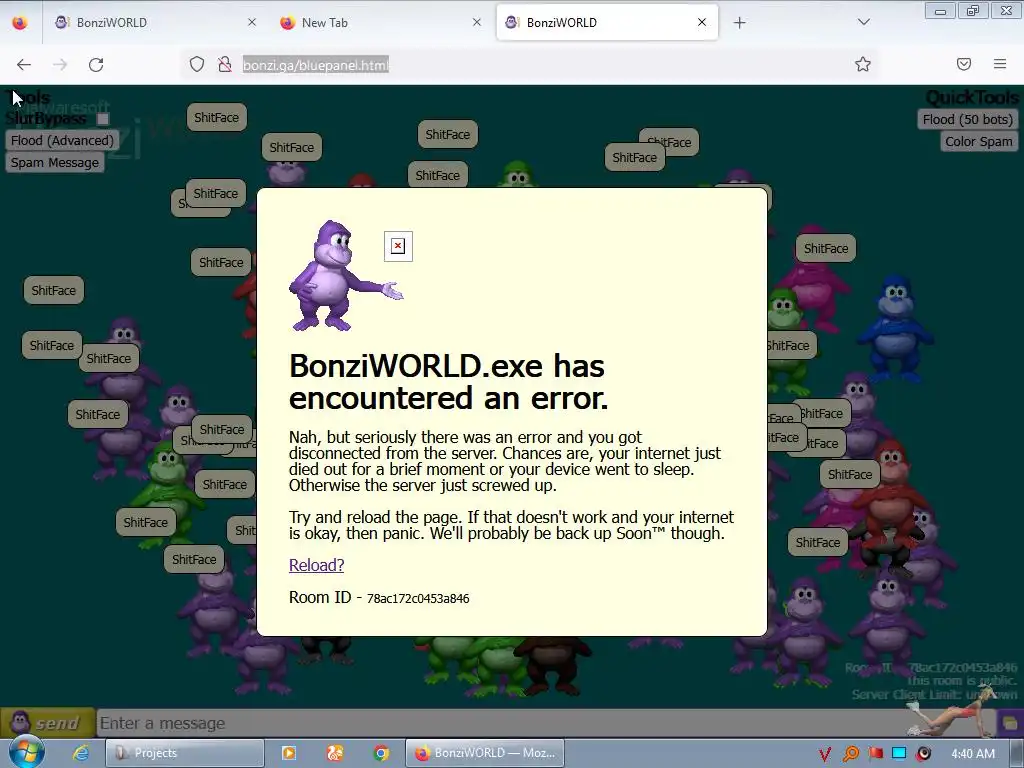This screenshot has width=1024, height=768.
Task: Open the Projects taskbar window
Action: pos(185,753)
